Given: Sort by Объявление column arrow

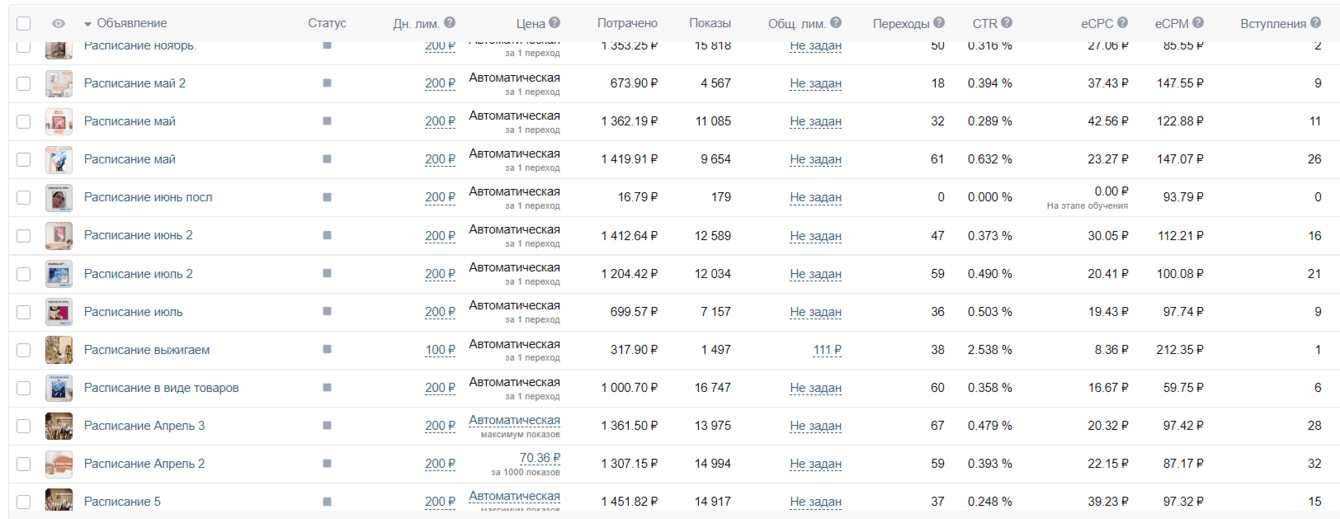Looking at the screenshot, I should (x=88, y=24).
